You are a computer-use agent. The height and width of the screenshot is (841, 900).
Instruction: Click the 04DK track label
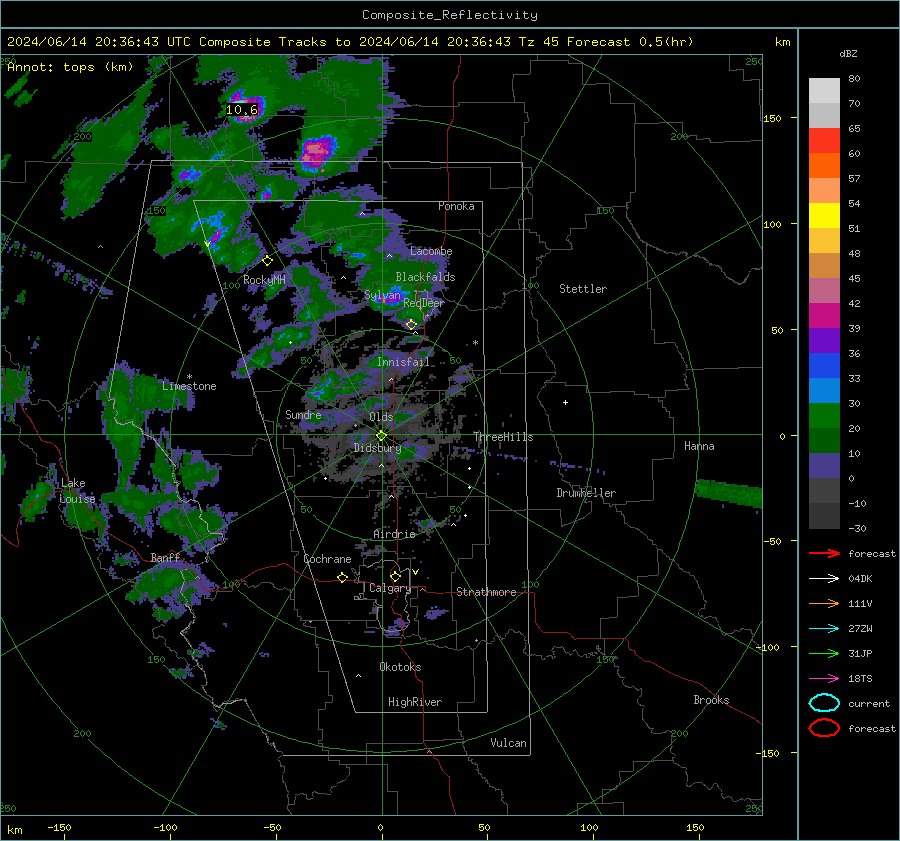coord(860,578)
